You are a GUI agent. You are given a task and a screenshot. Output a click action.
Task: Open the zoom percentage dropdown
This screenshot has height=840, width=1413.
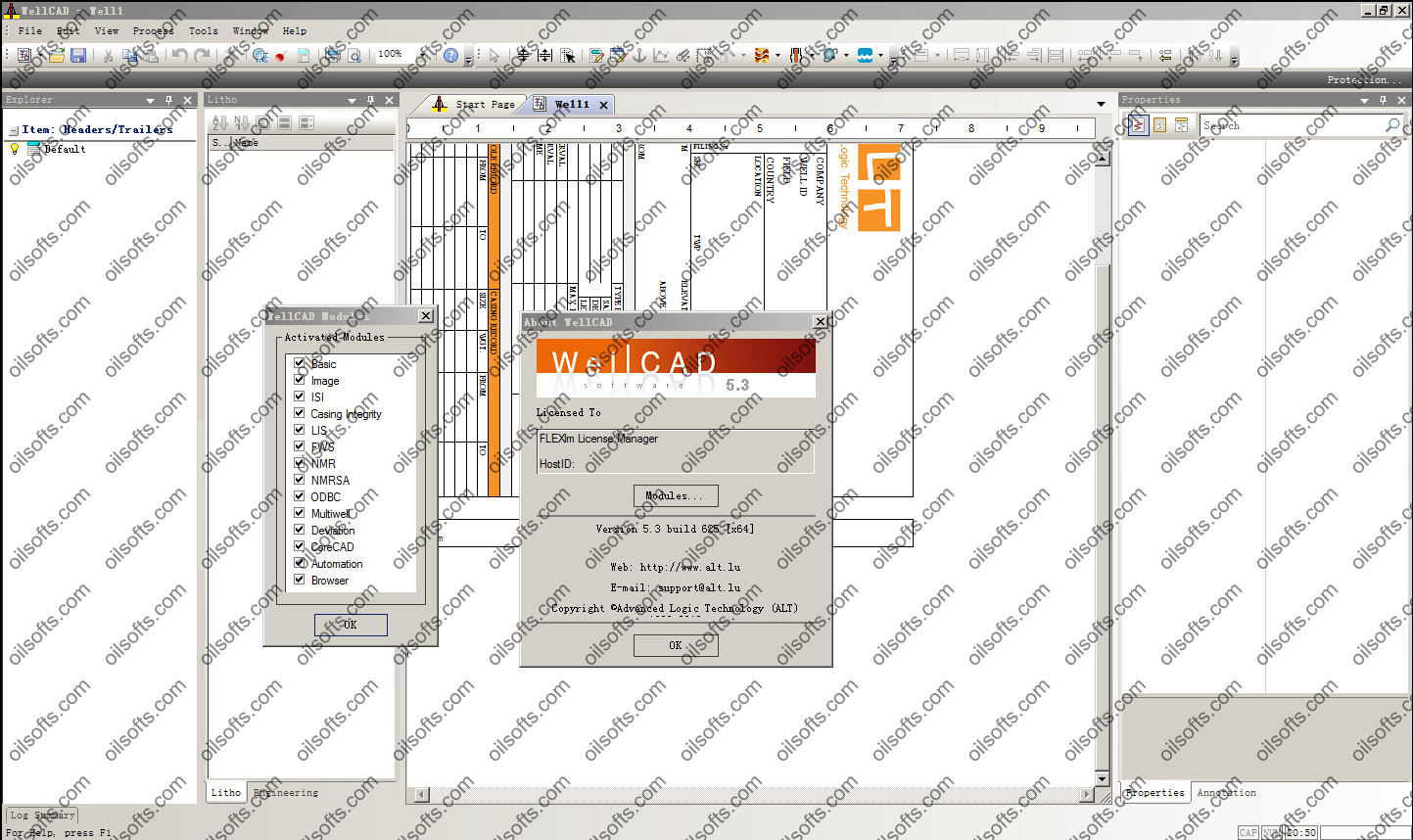tap(423, 55)
